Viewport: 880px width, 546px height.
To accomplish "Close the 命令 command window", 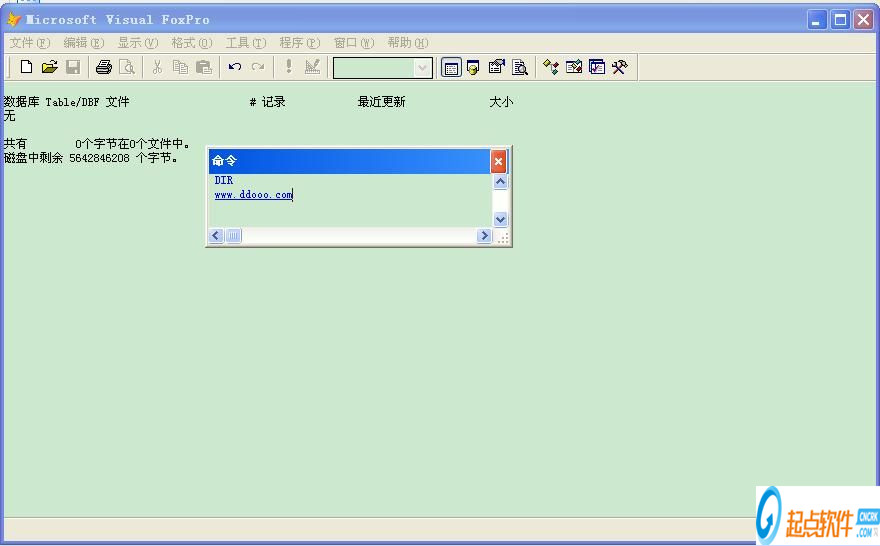I will (x=498, y=162).
